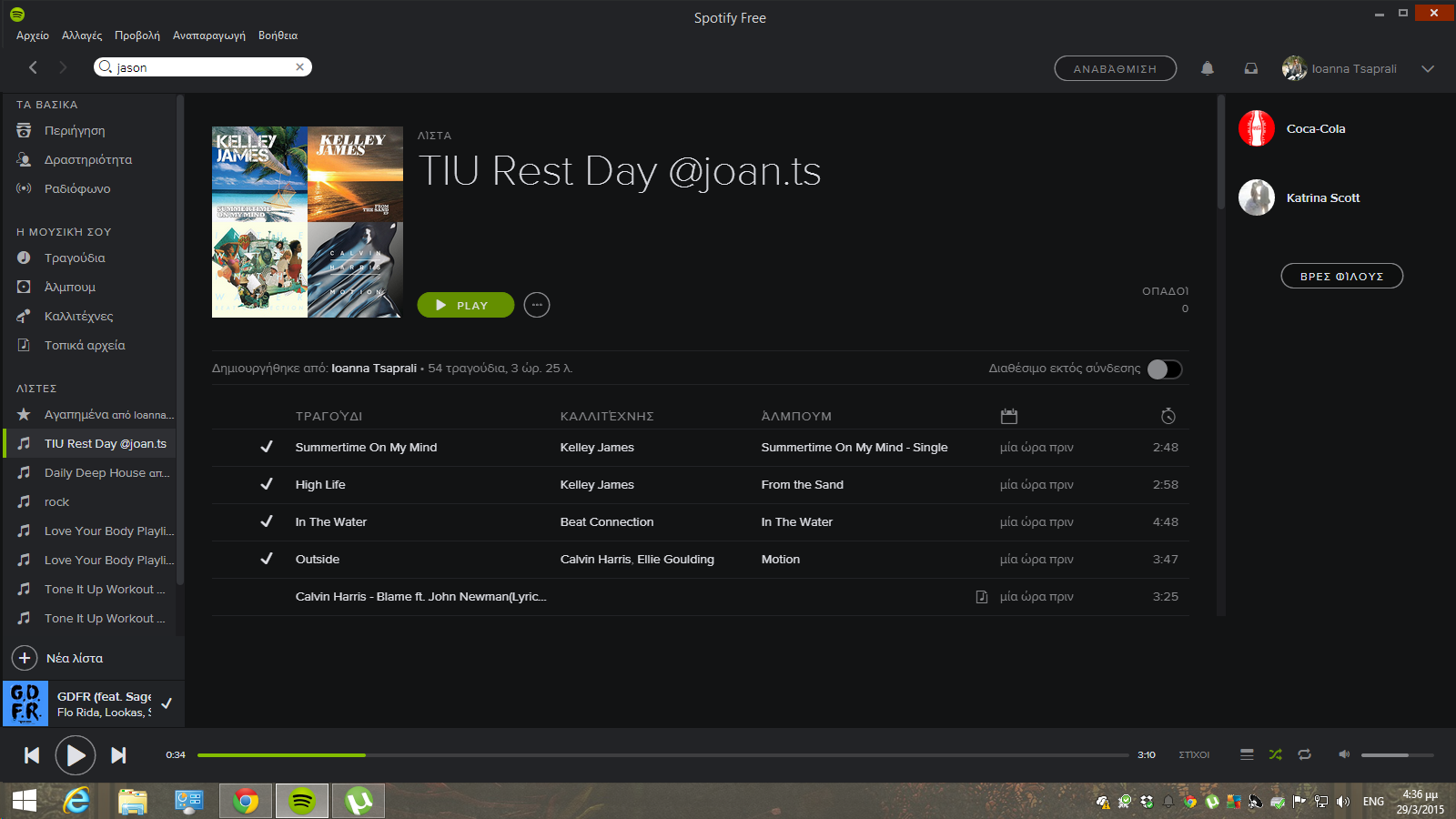Viewport: 1456px width, 819px height.
Task: Click the playlist cover art collage
Action: [308, 222]
